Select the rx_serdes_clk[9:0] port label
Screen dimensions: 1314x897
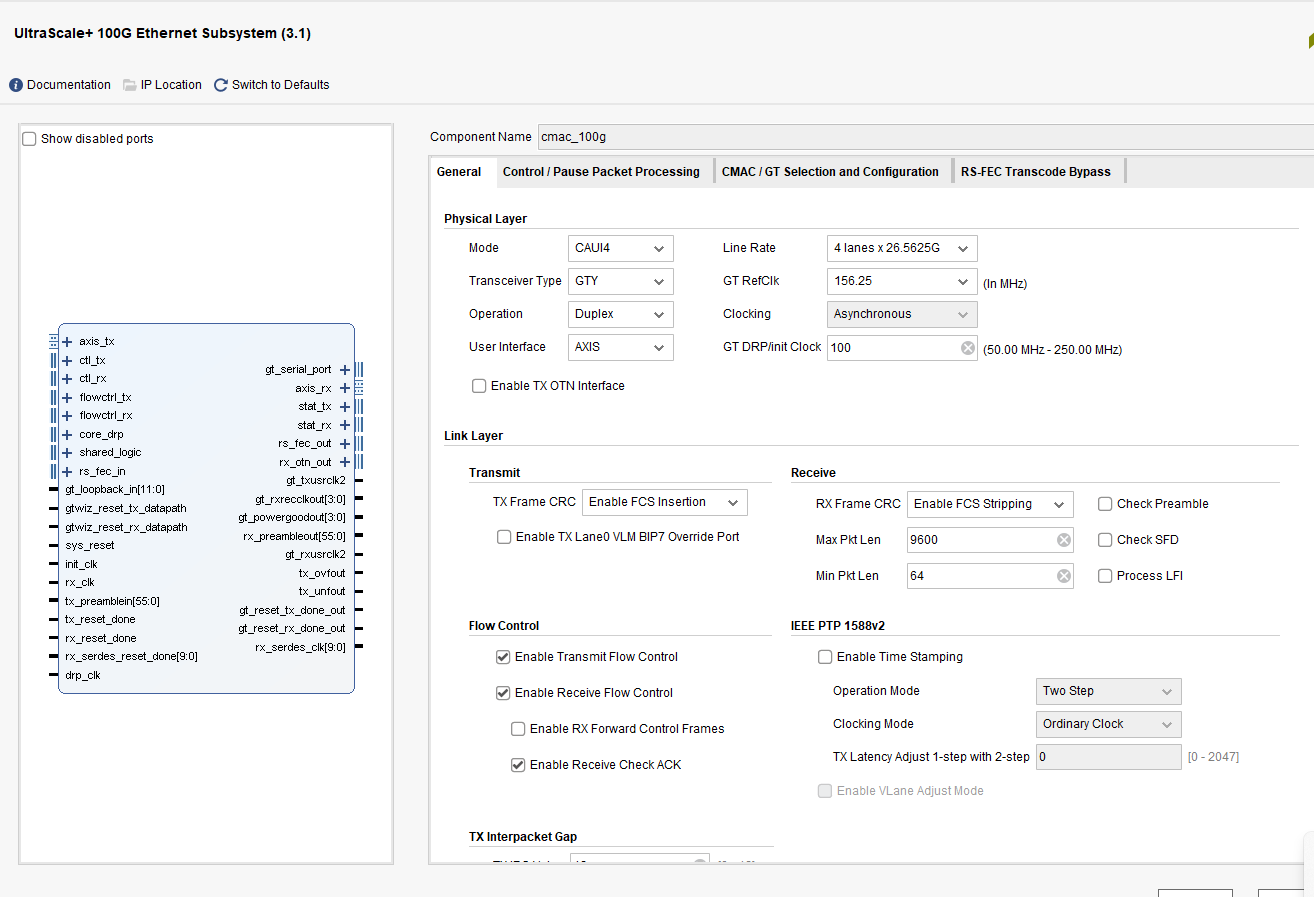300,647
